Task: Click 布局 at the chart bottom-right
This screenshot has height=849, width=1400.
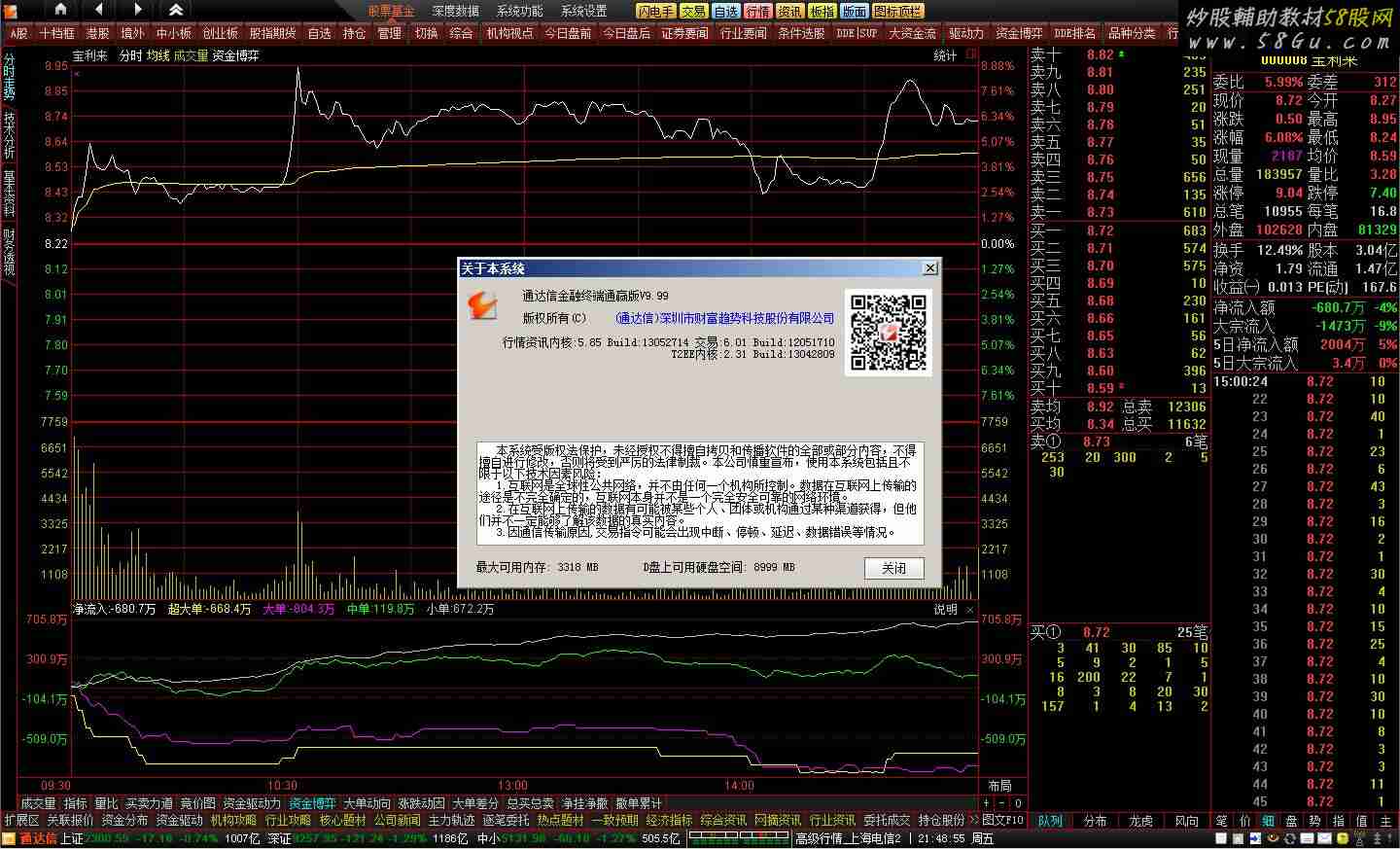Action: click(x=999, y=786)
